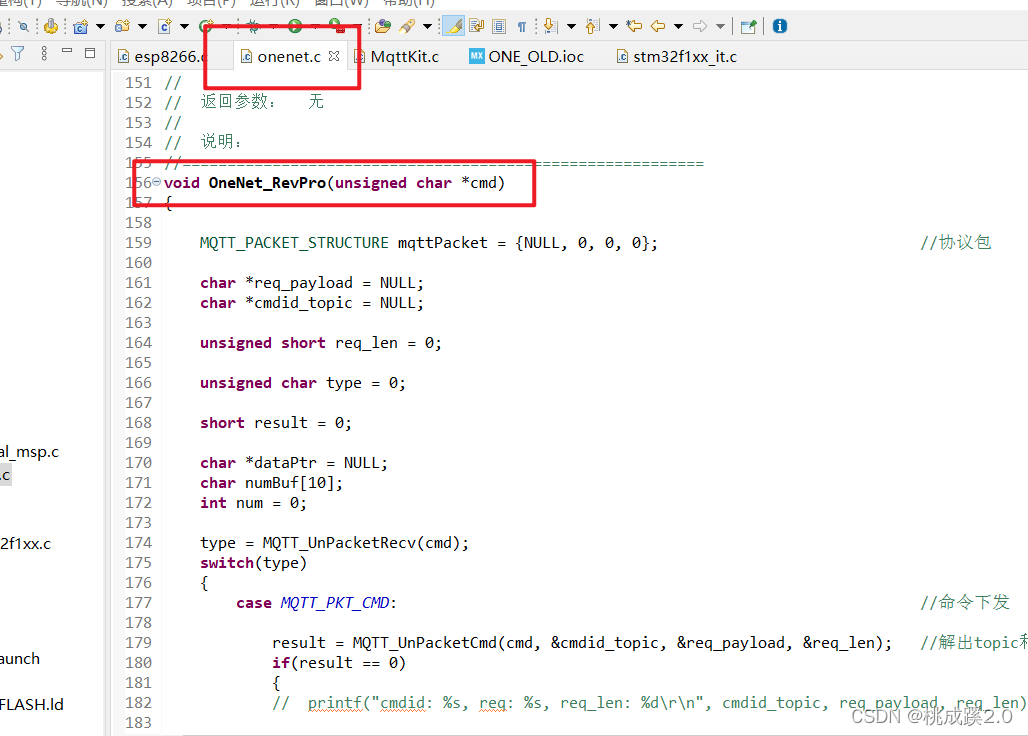Click the New C/C++ Project icon
This screenshot has height=736, width=1028.
coord(81,26)
